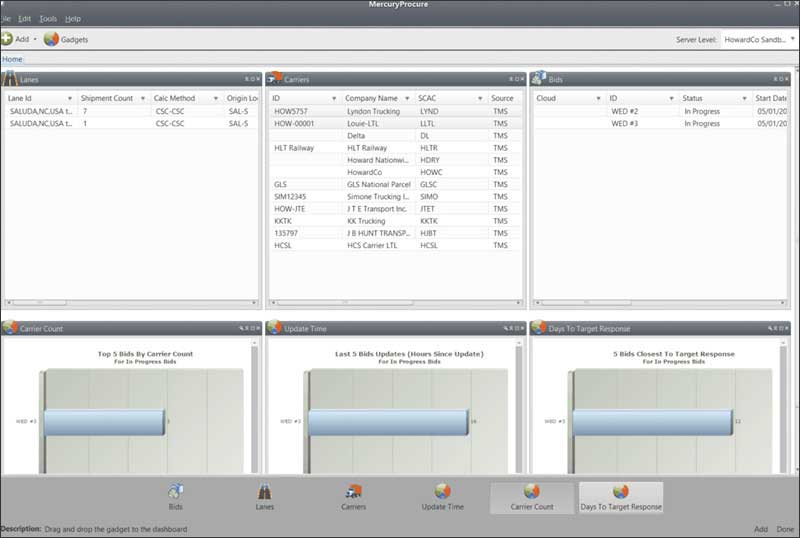Screen dimensions: 800x538
Task: Select the Carrier Count gadget in tray
Action: point(532,498)
